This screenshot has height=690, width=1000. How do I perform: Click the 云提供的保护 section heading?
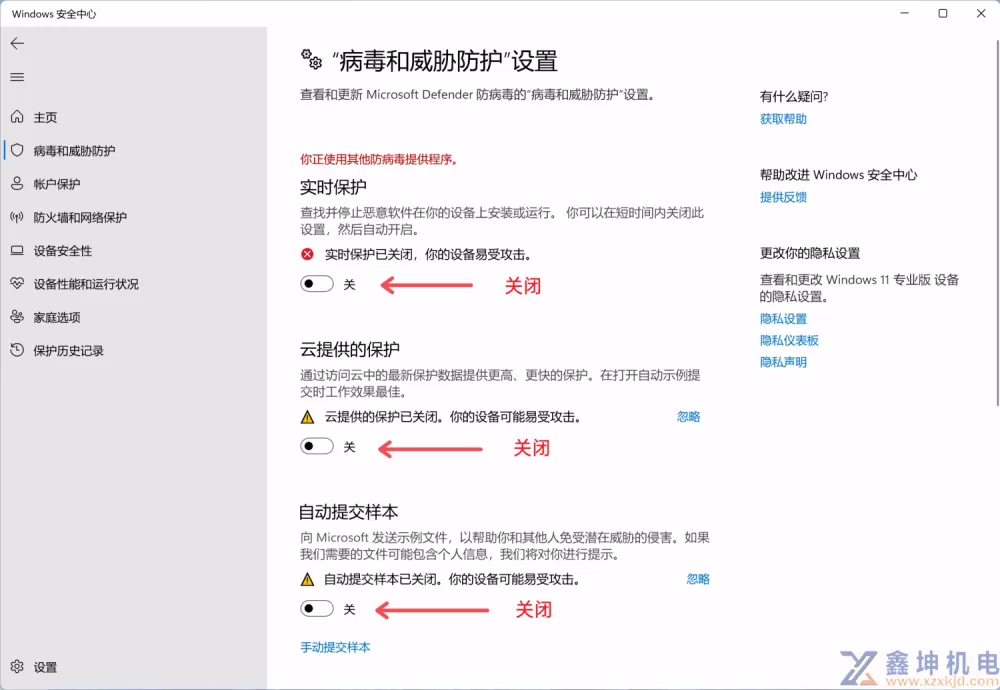click(349, 349)
